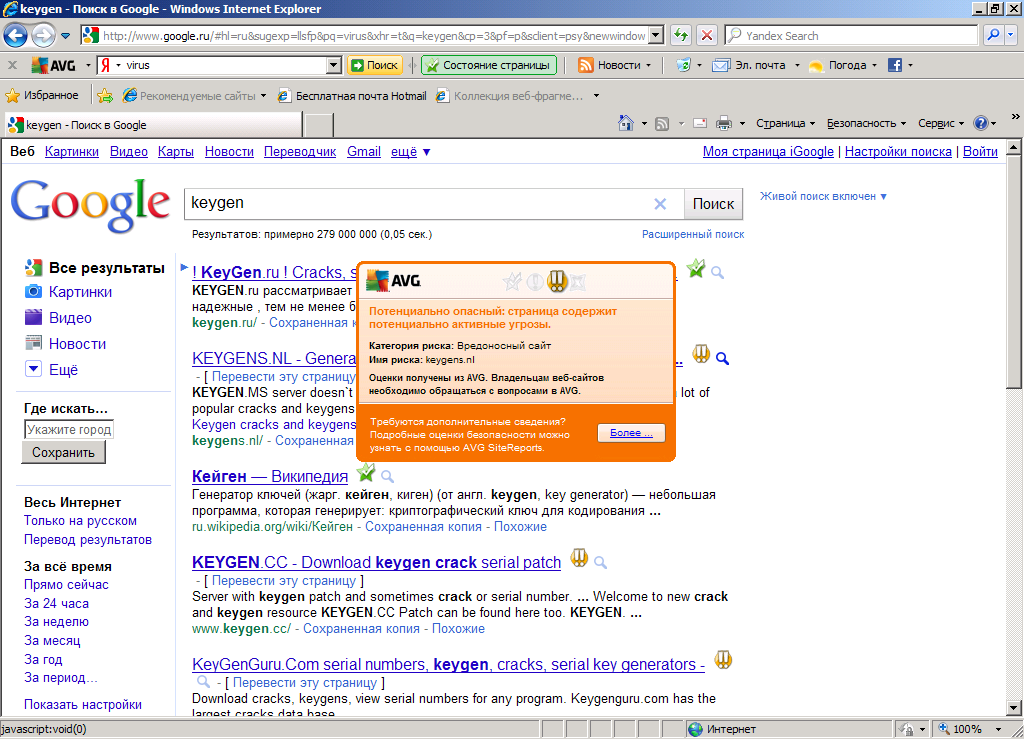Open the AVG search field dropdown
The height and width of the screenshot is (740, 1024).
pos(334,65)
